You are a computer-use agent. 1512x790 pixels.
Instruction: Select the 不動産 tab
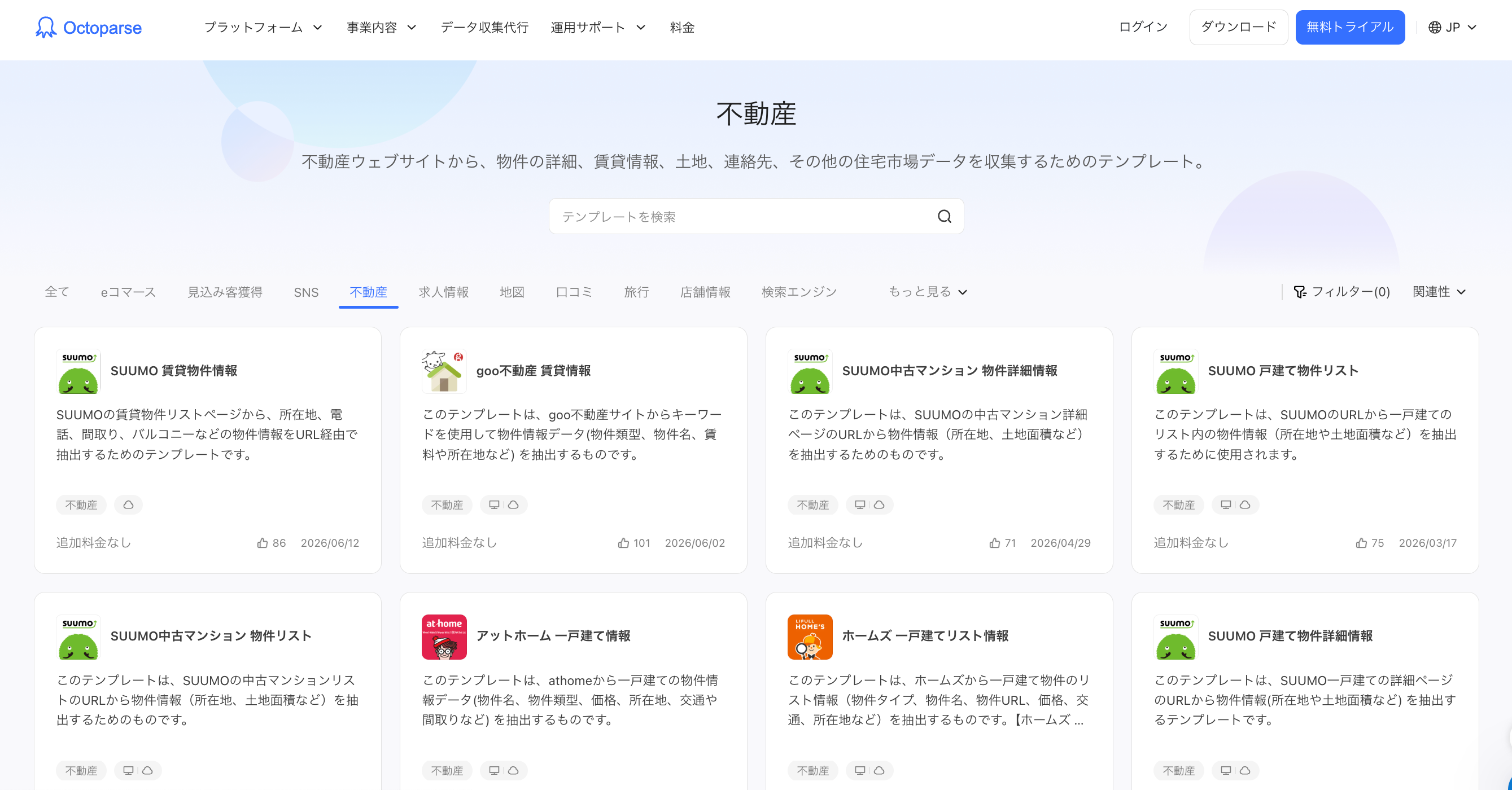click(x=368, y=292)
